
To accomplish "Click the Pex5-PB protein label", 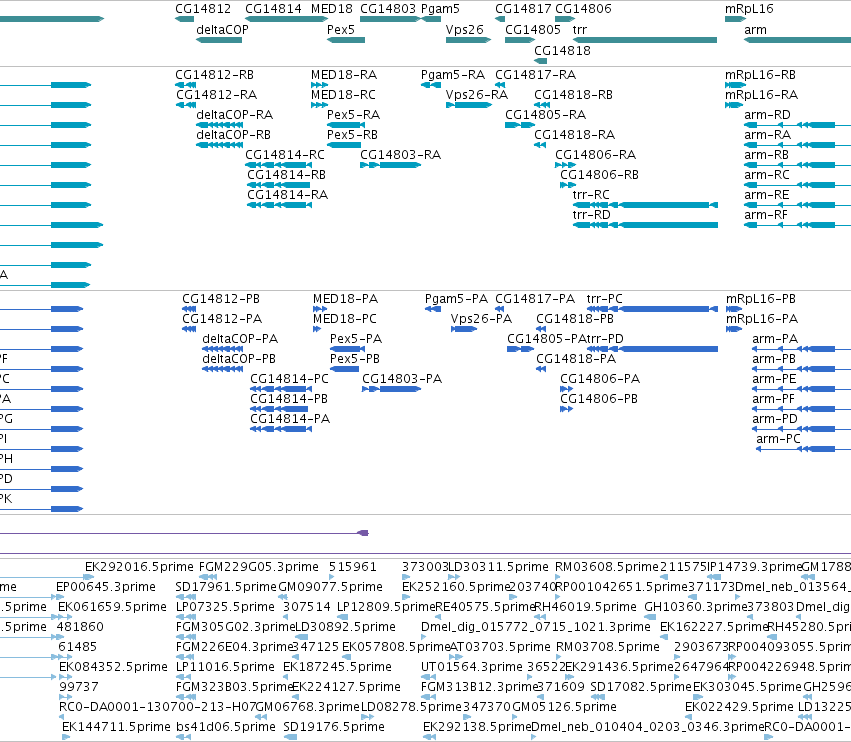I will tap(355, 359).
